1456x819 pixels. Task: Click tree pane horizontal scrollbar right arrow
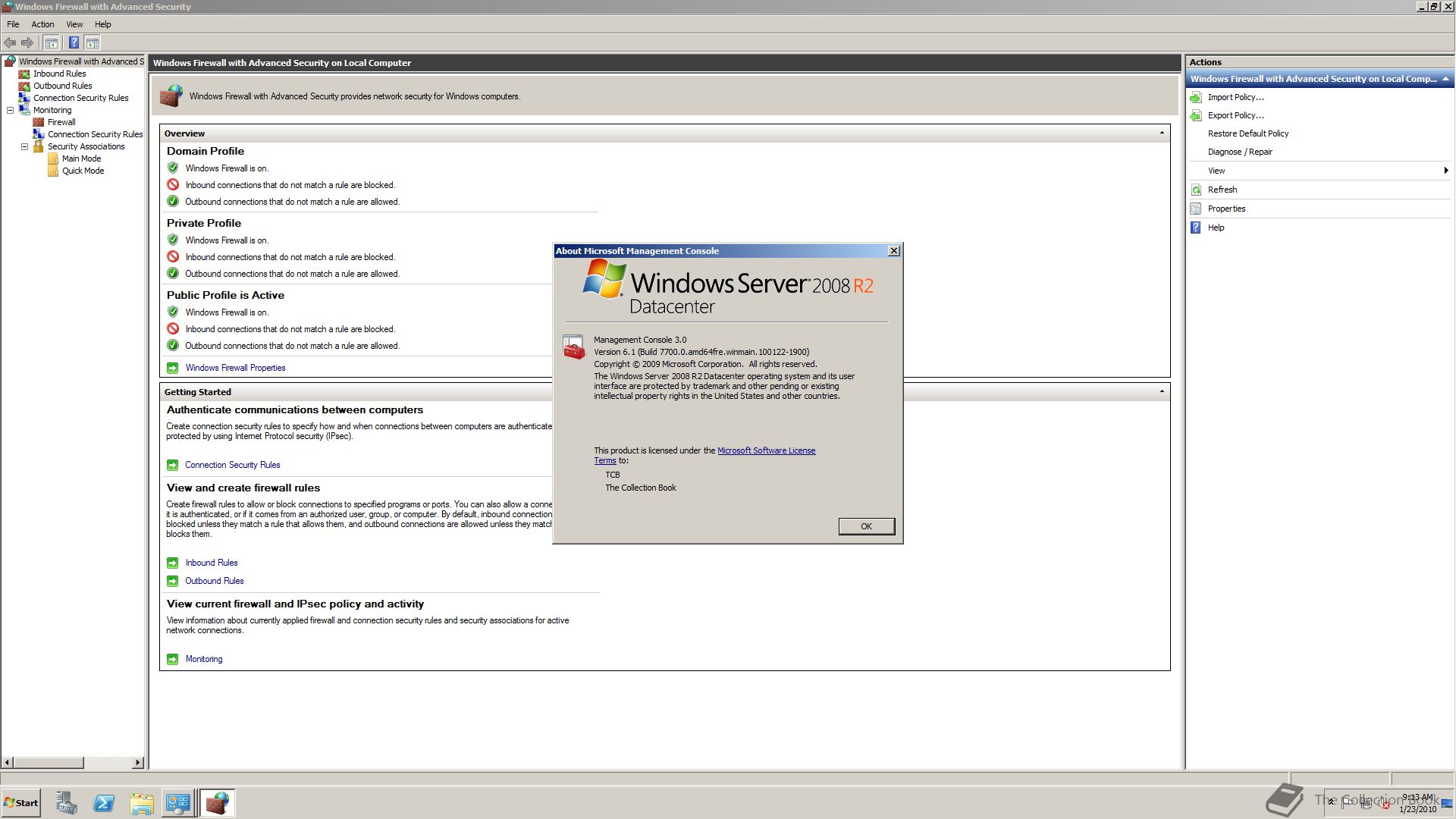tap(137, 762)
